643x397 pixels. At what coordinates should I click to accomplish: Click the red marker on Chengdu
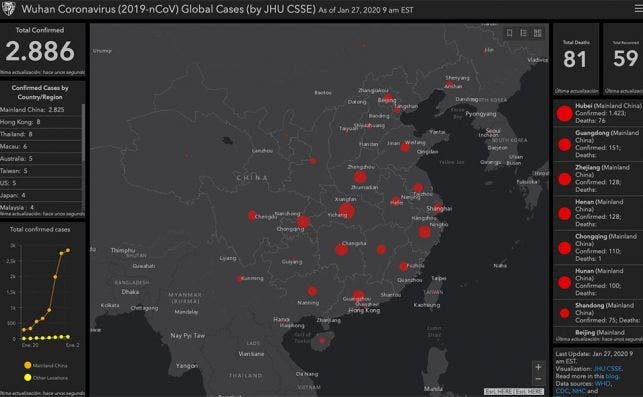click(252, 215)
